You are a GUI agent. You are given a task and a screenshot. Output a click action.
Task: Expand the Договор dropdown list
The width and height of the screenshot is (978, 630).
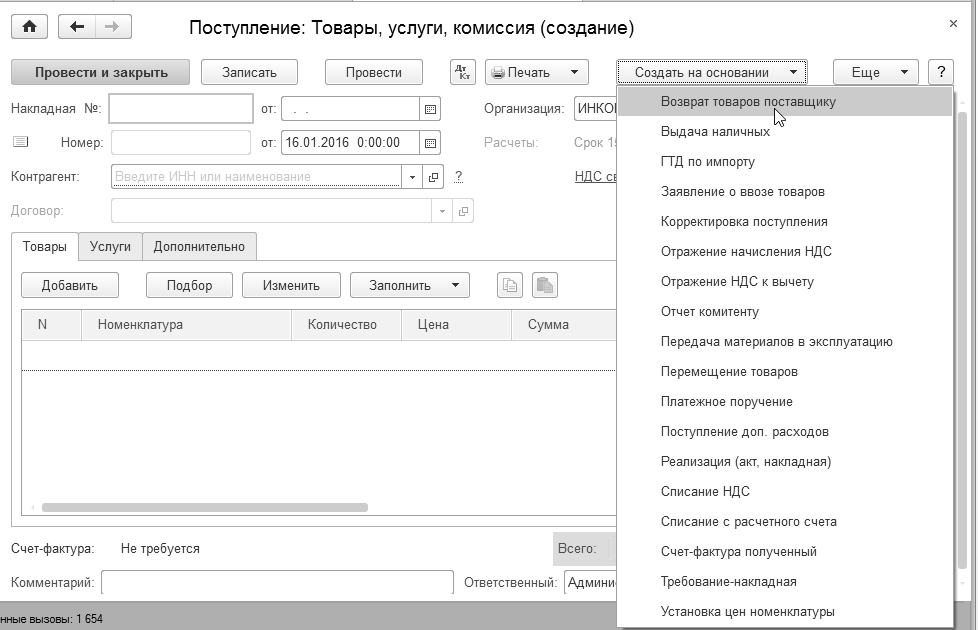point(442,211)
